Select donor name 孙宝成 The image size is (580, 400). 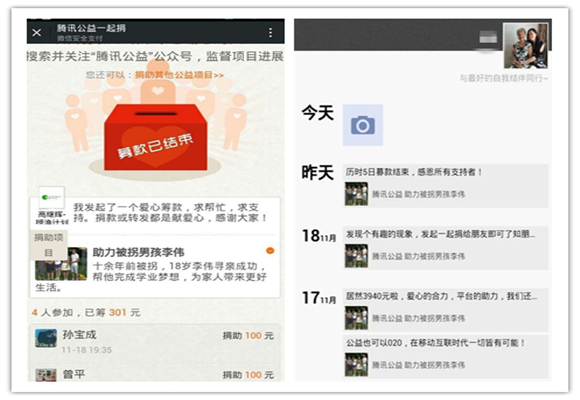tap(79, 335)
